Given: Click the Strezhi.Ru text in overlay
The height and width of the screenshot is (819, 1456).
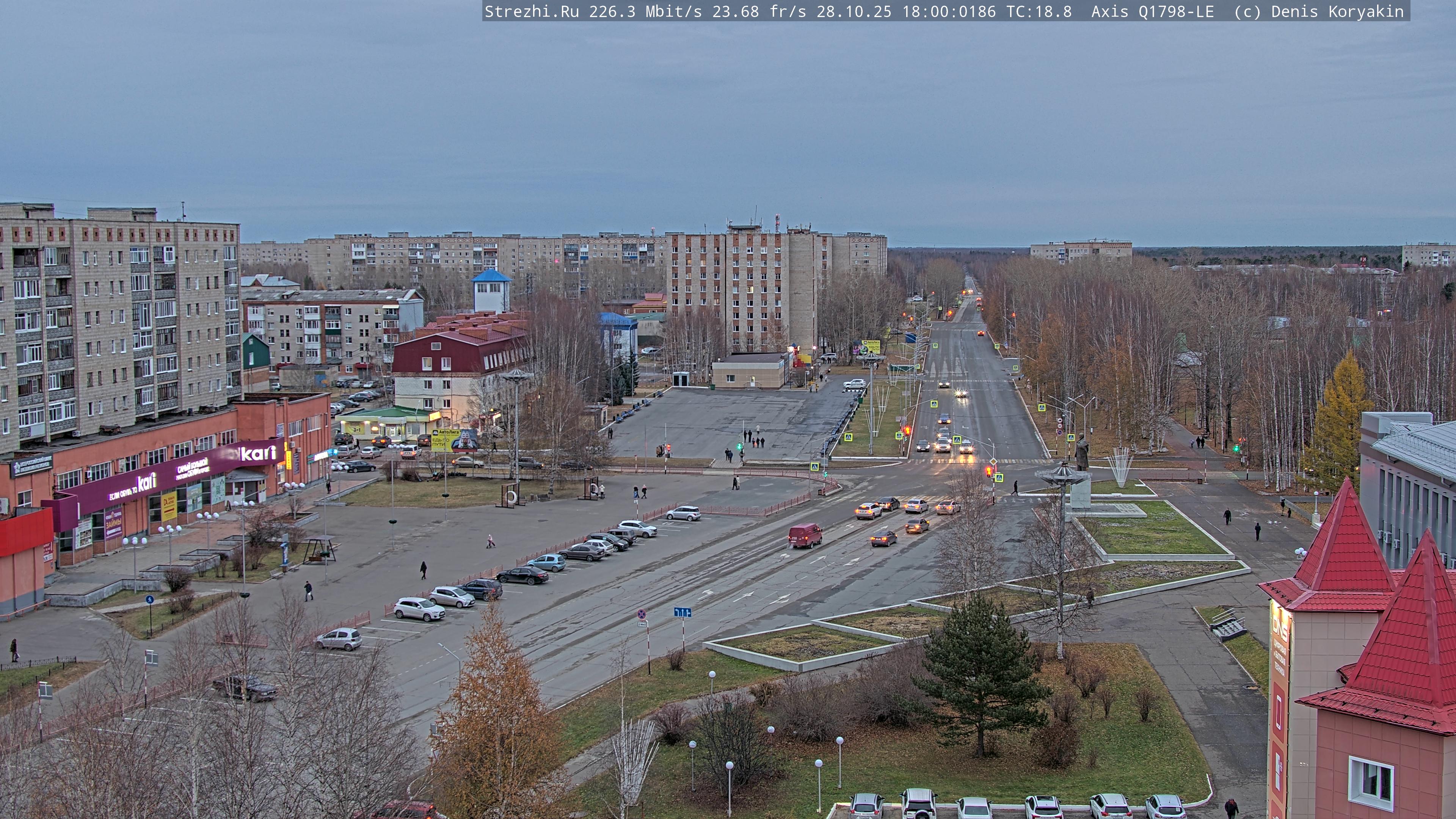Looking at the screenshot, I should (531, 11).
